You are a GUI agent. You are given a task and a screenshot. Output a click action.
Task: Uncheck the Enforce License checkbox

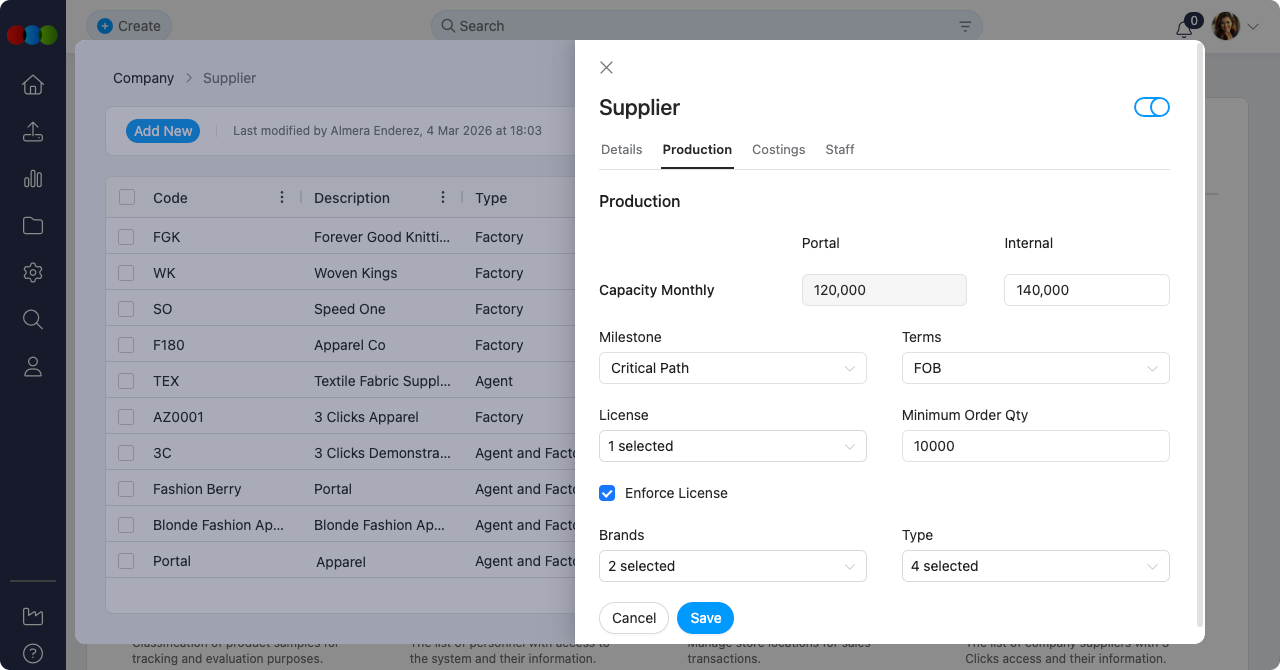[607, 493]
